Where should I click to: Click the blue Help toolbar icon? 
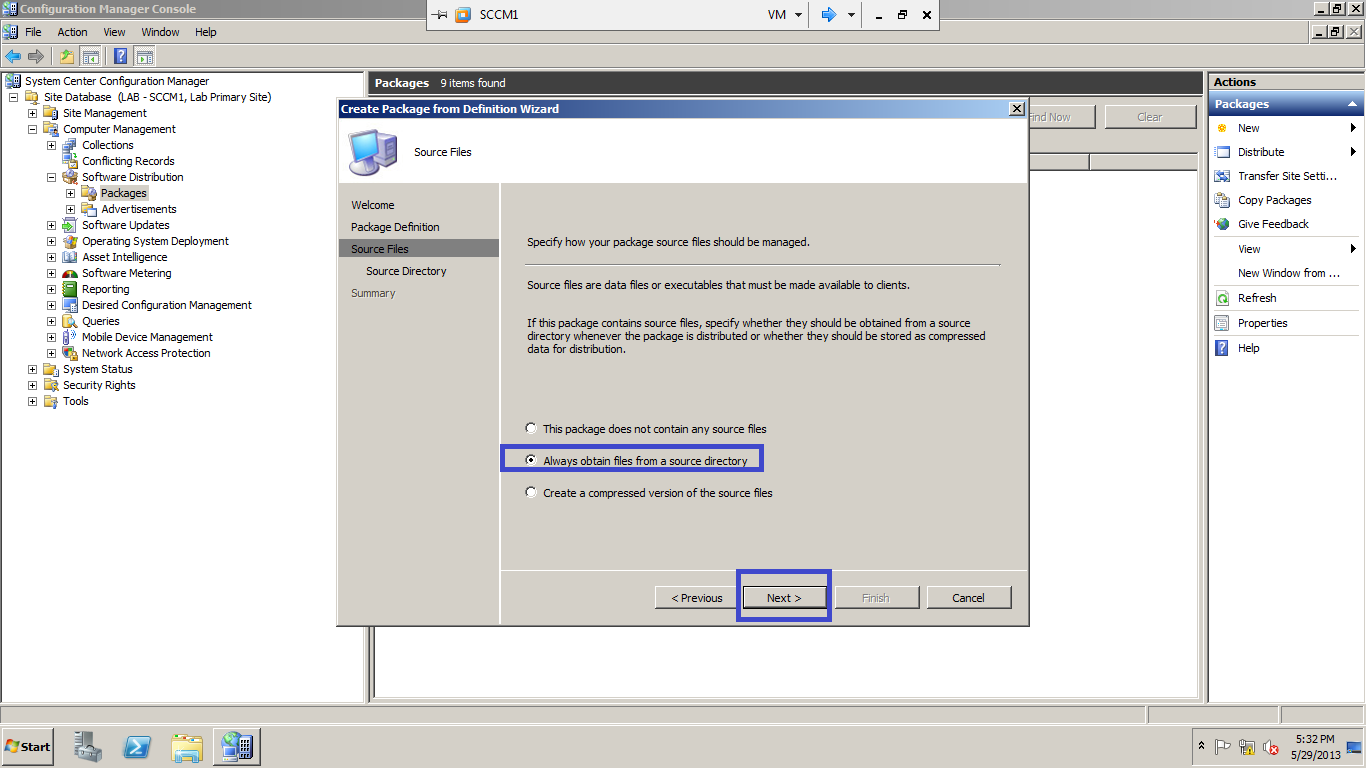pos(121,57)
